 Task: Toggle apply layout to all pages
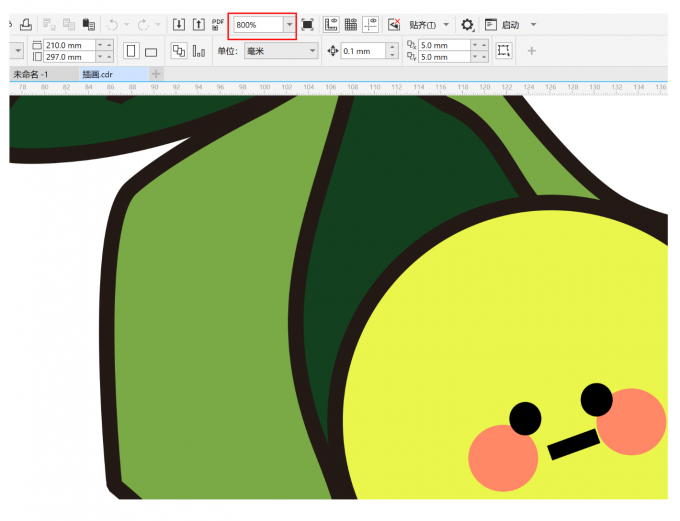[x=178, y=51]
